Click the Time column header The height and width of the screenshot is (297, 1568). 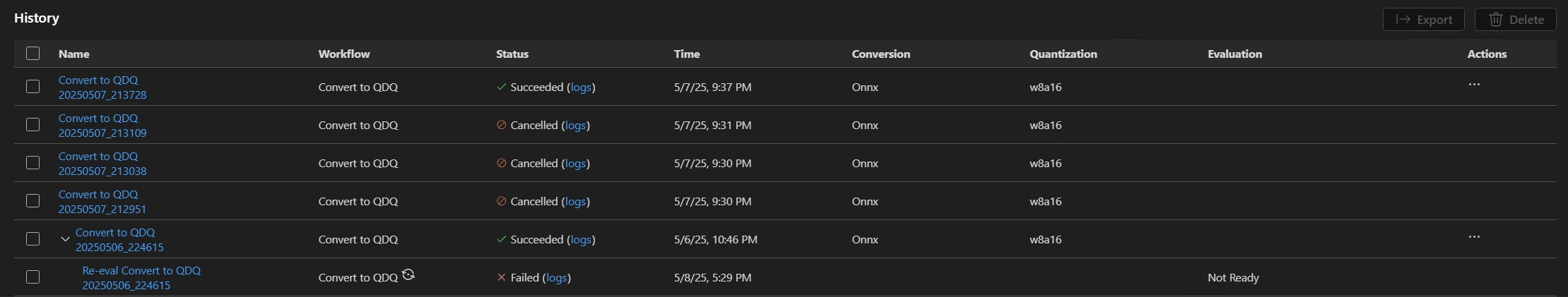pyautogui.click(x=686, y=54)
